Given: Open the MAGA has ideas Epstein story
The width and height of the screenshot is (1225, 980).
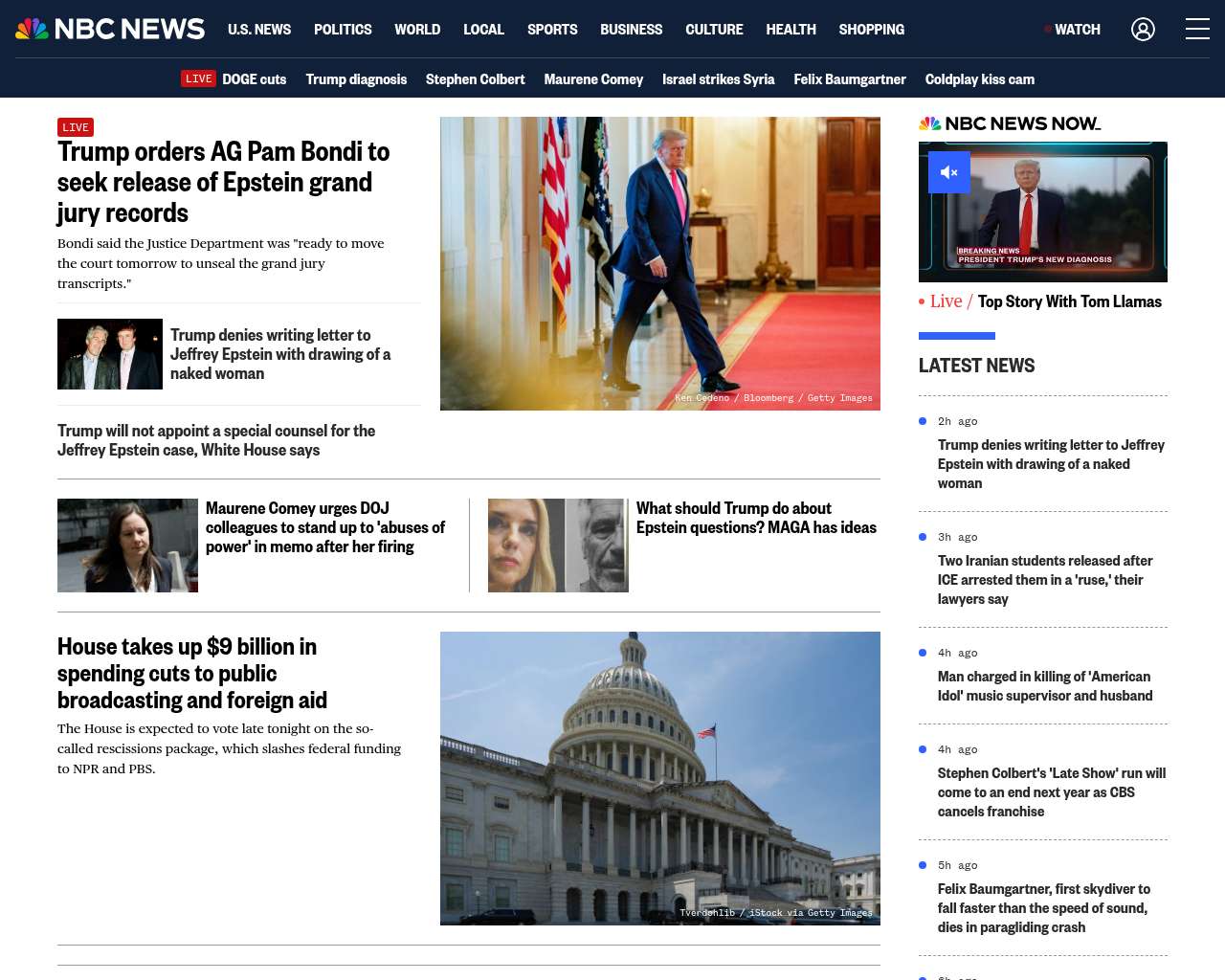Looking at the screenshot, I should [756, 518].
